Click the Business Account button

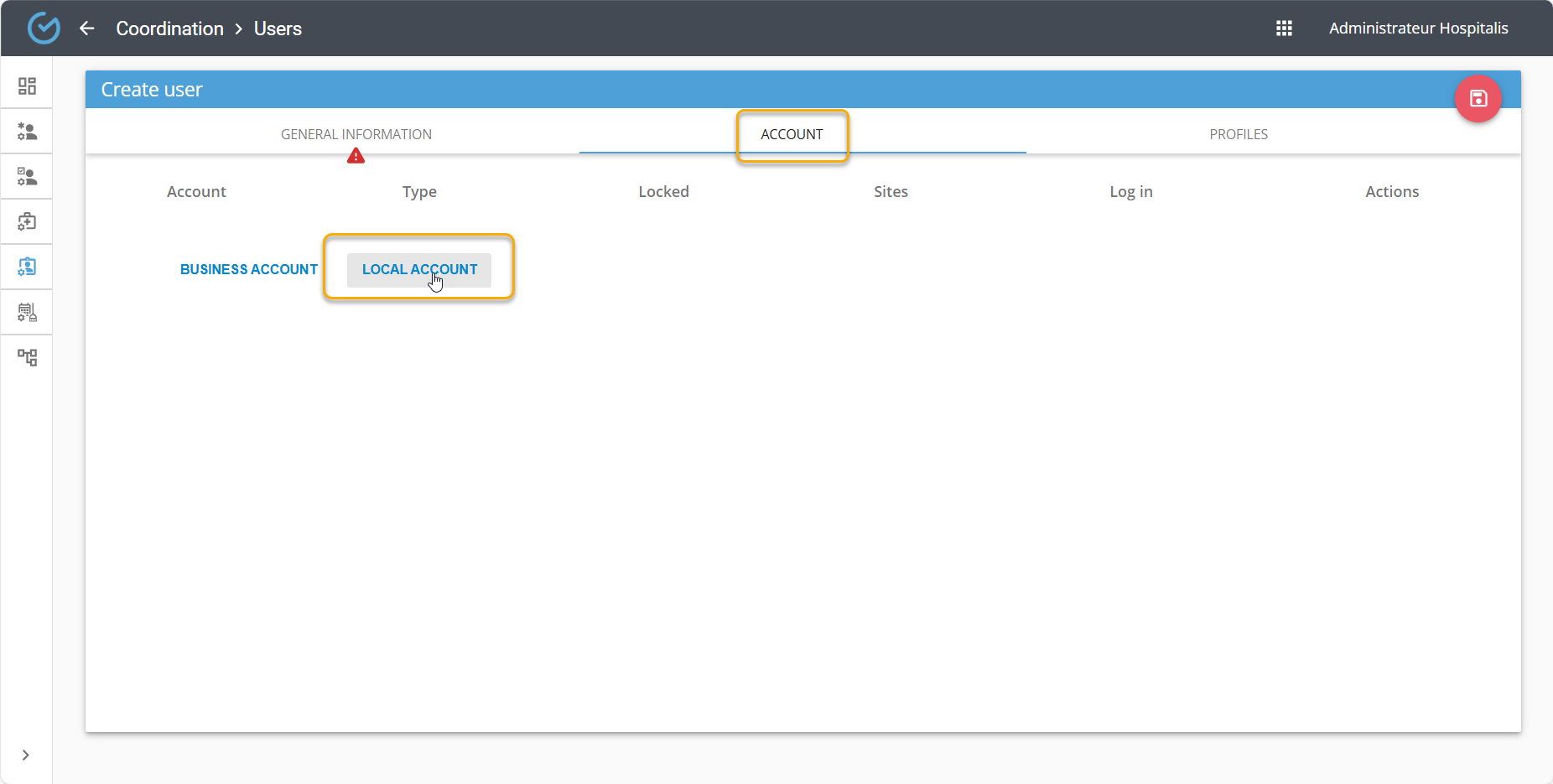tap(248, 269)
